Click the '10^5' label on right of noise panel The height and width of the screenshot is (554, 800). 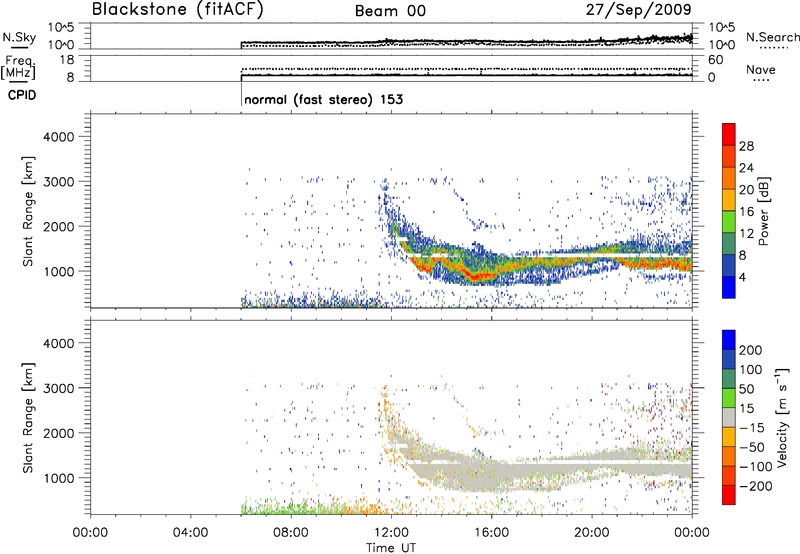pyautogui.click(x=721, y=28)
